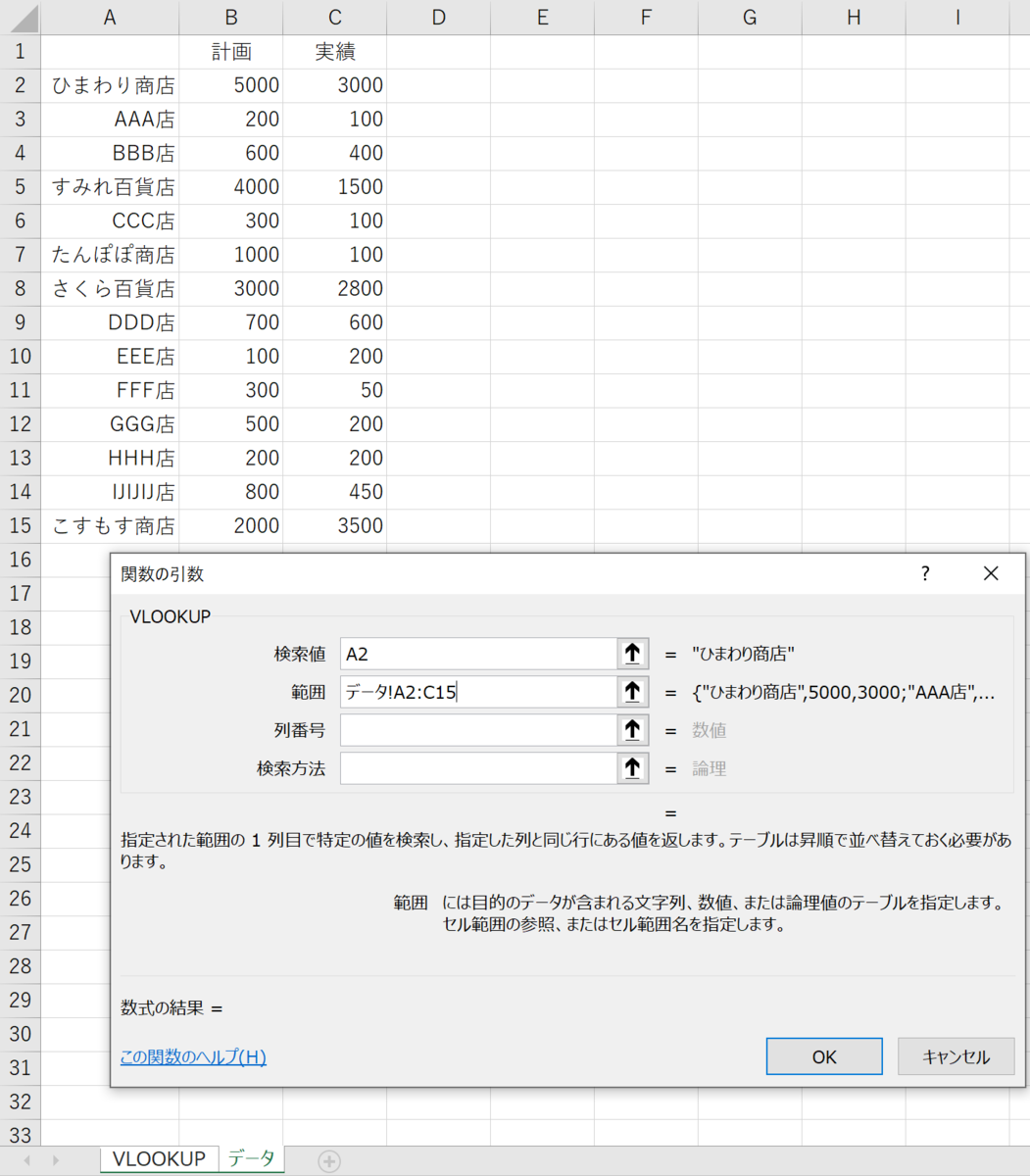The width and height of the screenshot is (1030, 1176).
Task: Add a new worksheet with the plus icon
Action: pos(329,1159)
